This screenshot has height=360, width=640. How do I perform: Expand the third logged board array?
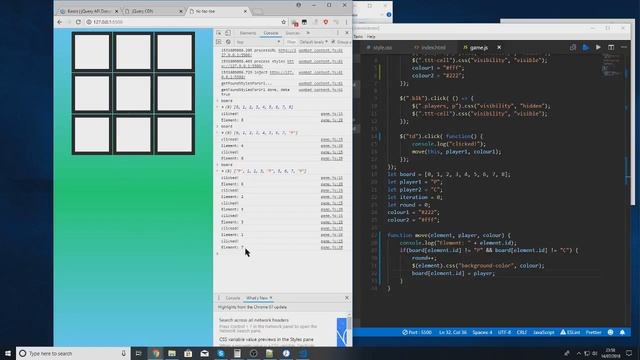click(222, 171)
